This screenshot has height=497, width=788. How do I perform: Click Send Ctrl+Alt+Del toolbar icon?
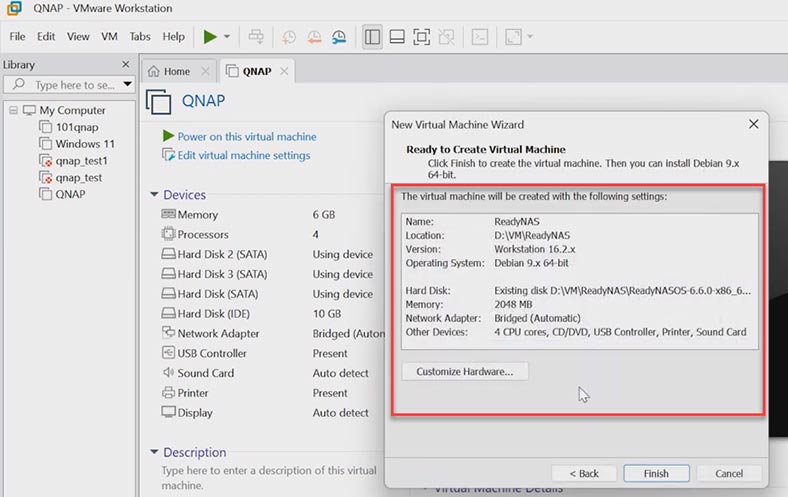[x=256, y=37]
